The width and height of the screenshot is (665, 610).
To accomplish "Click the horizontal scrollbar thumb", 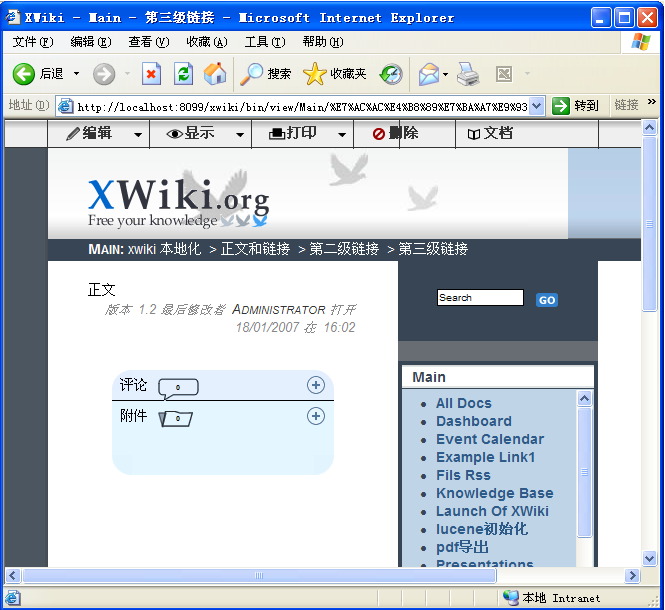I will pos(259,576).
